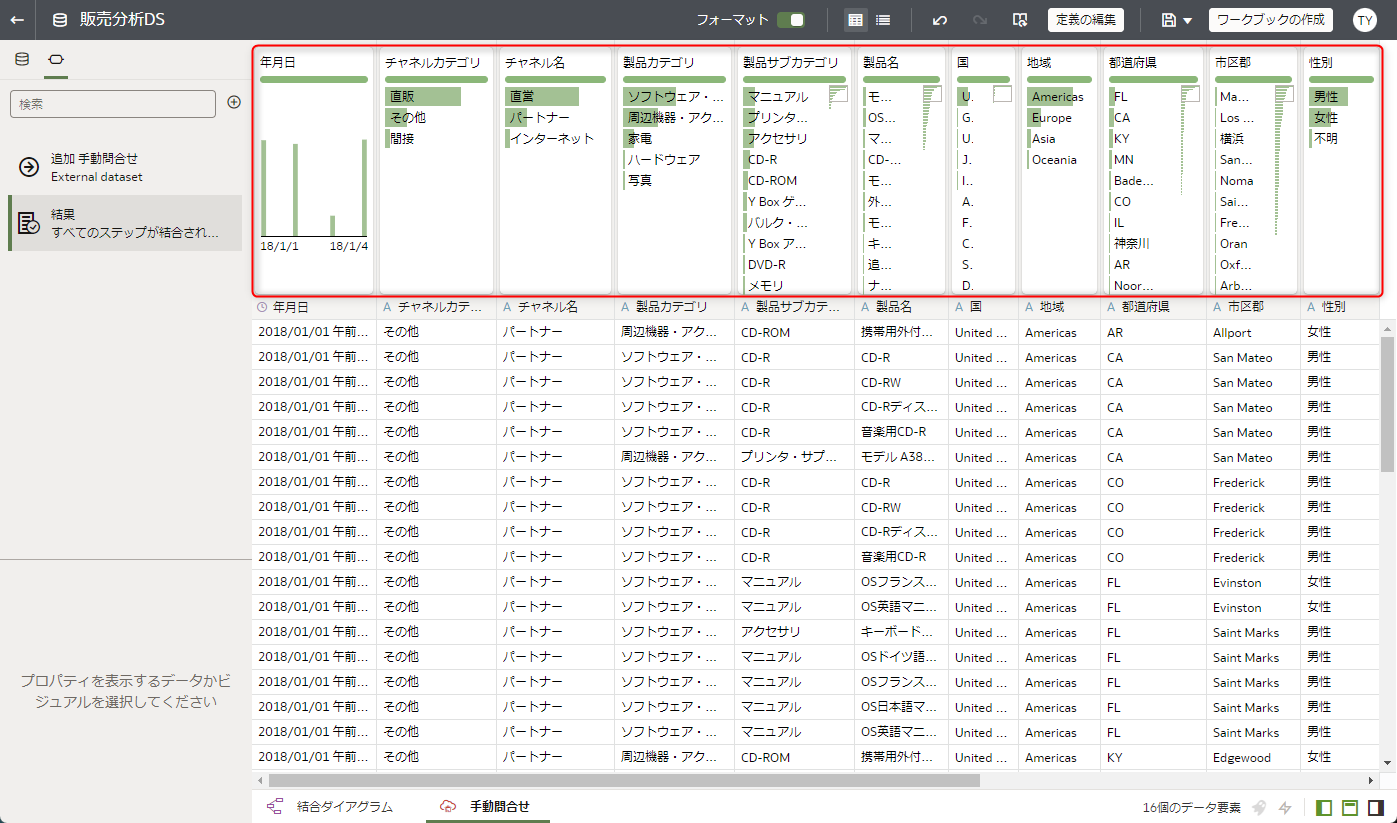The height and width of the screenshot is (823, 1397).
Task: Switch to 結合ダイアグラム tab
Action: [332, 806]
